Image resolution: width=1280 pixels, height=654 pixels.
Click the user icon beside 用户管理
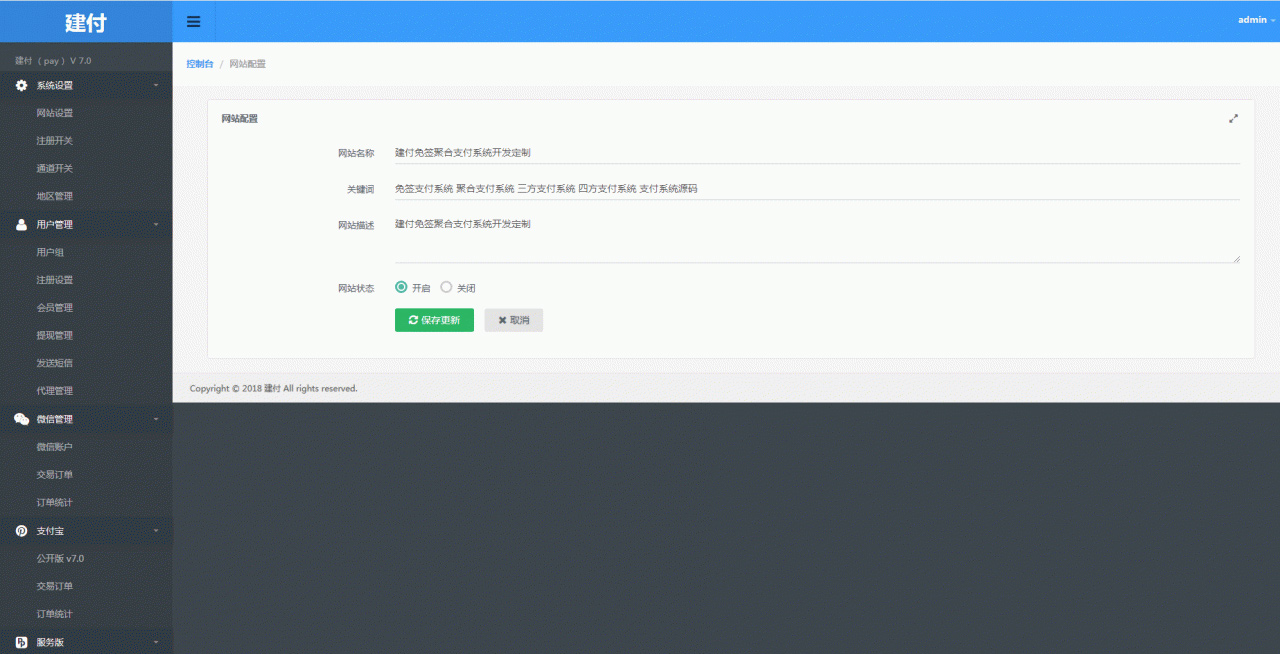(21, 225)
